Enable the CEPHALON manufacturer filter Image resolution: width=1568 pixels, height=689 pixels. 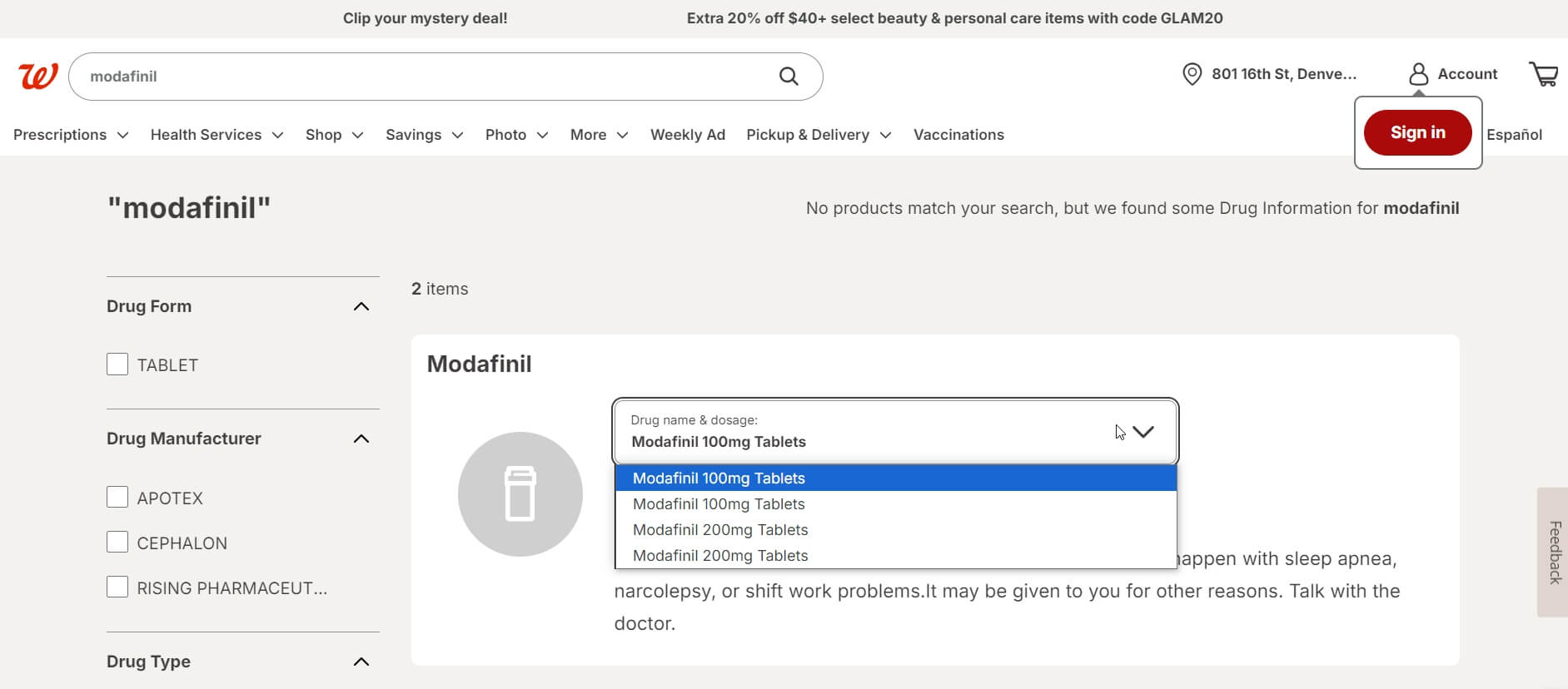(x=117, y=543)
